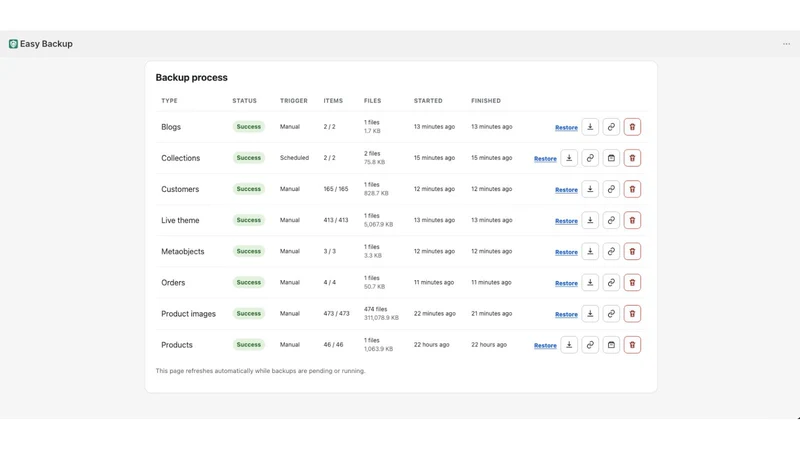800x450 pixels.
Task: Open the three-dot more options menu
Action: 786,44
